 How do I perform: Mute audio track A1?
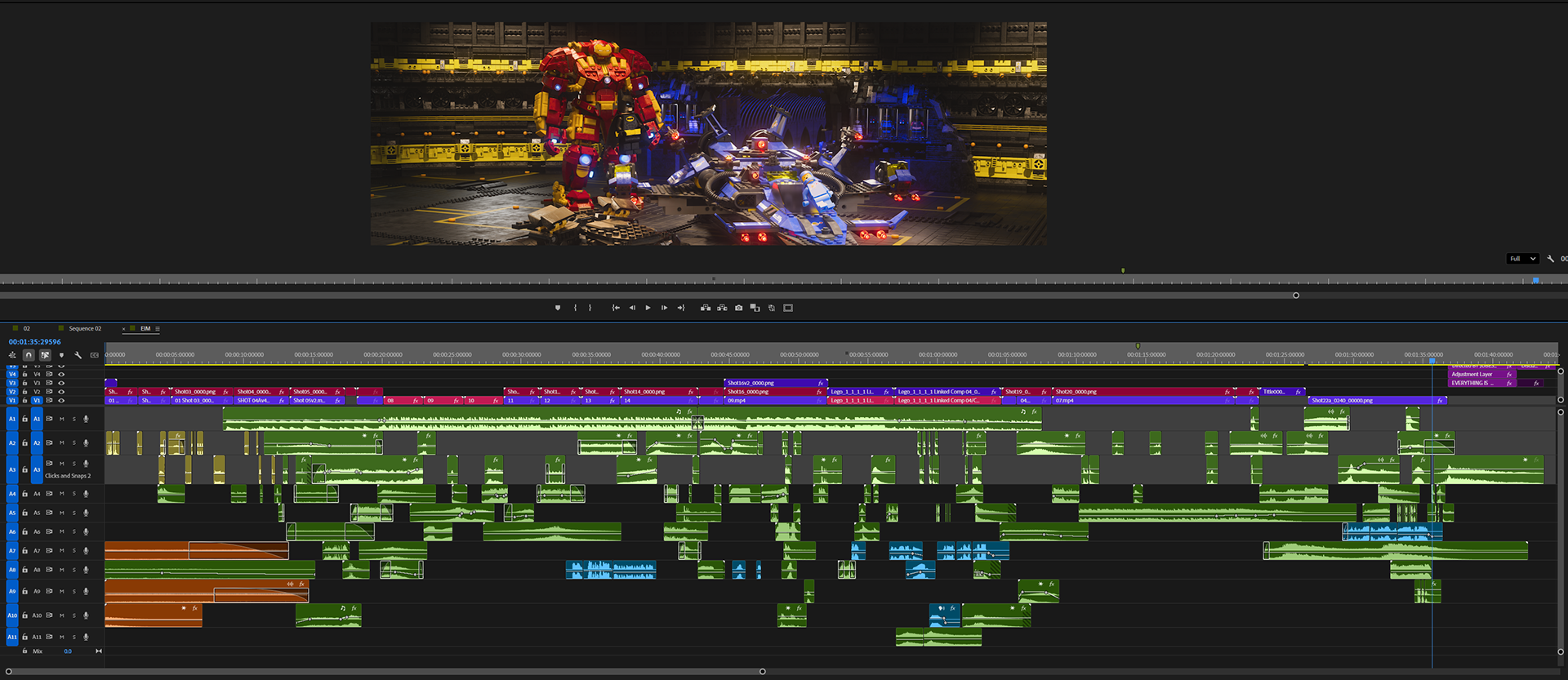pos(61,419)
